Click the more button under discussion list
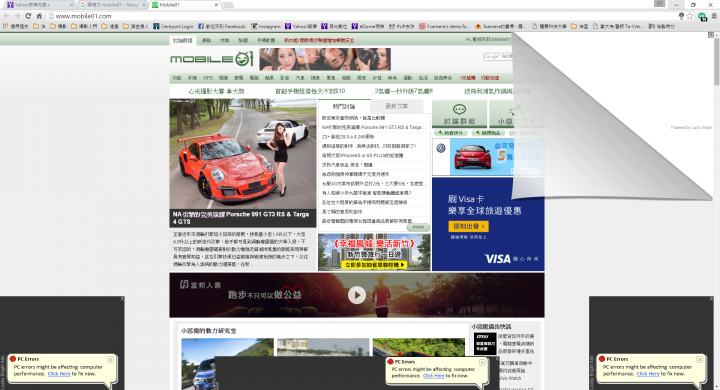 tap(418, 227)
